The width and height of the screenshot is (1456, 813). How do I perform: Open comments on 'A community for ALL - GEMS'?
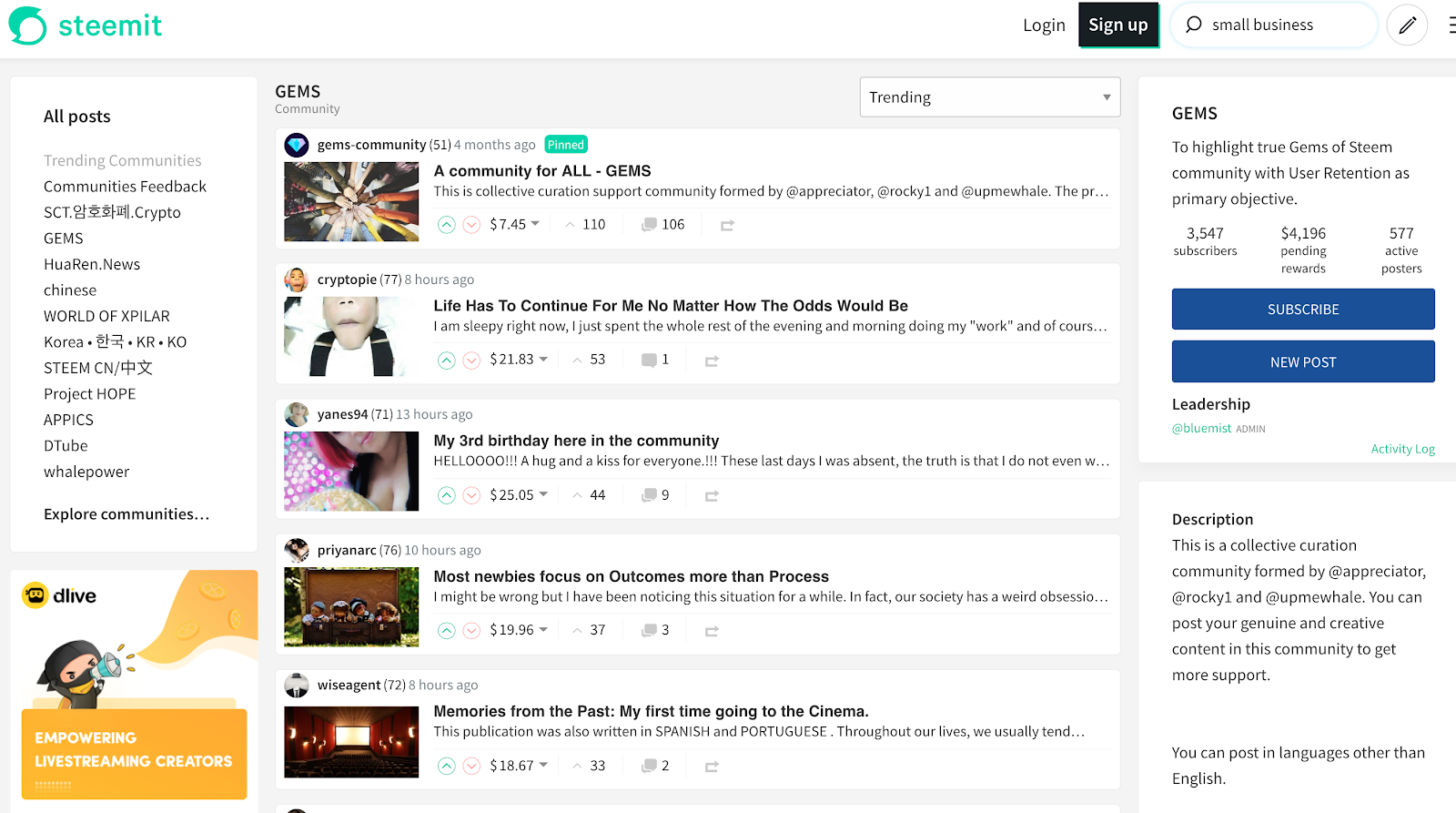coord(663,225)
